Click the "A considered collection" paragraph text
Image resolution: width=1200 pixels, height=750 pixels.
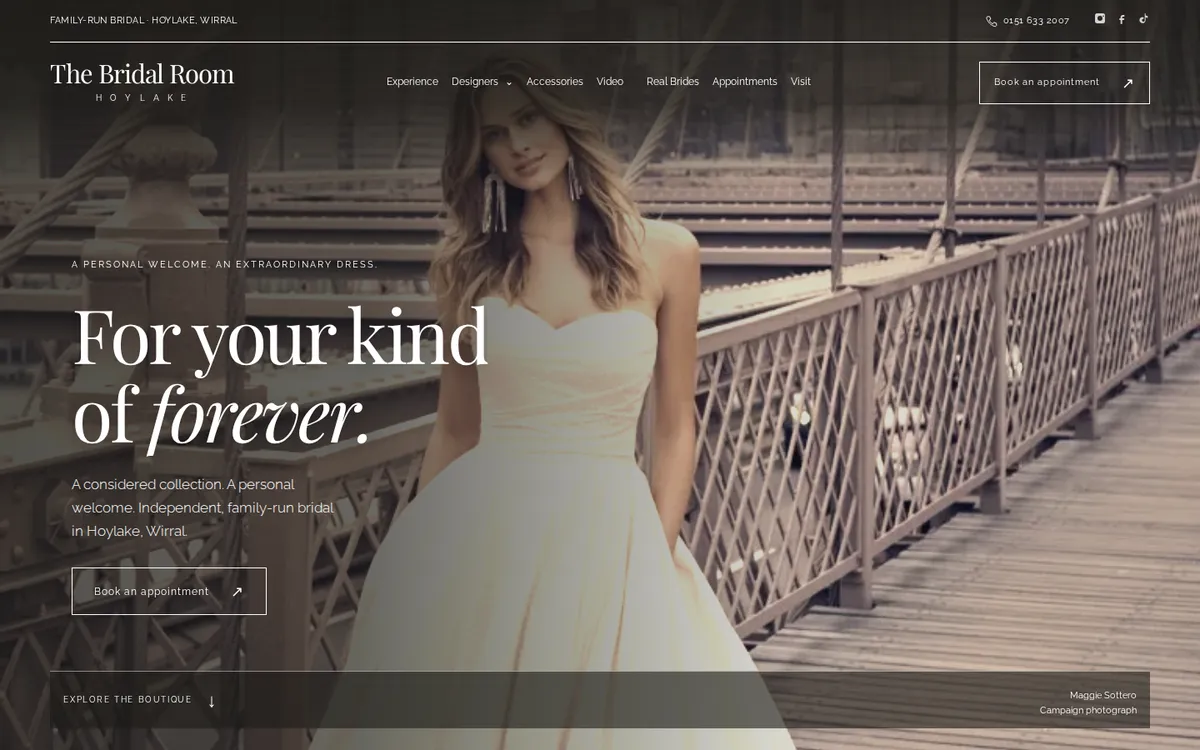tap(203, 508)
